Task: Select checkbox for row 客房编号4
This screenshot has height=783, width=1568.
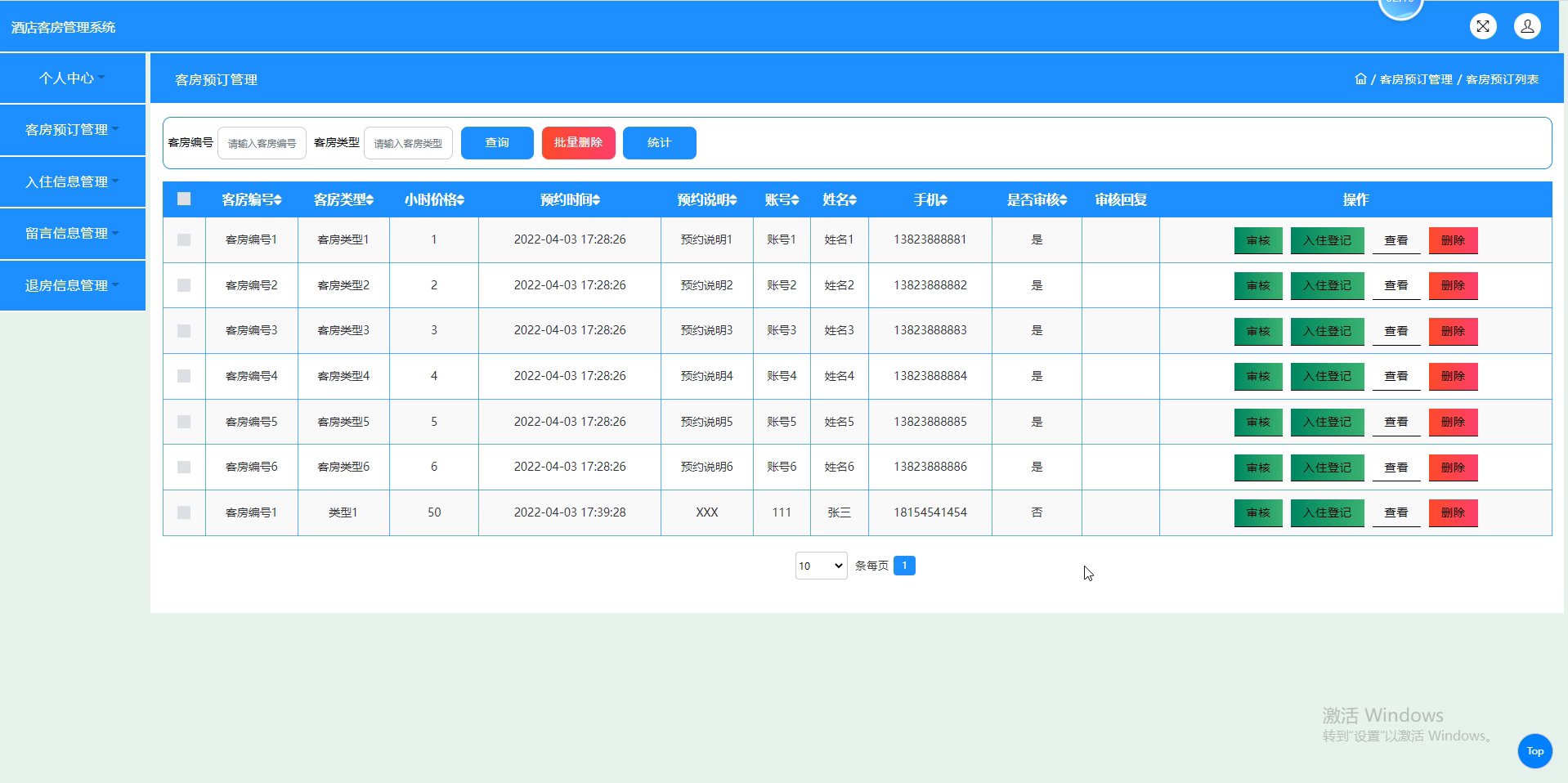Action: [184, 376]
